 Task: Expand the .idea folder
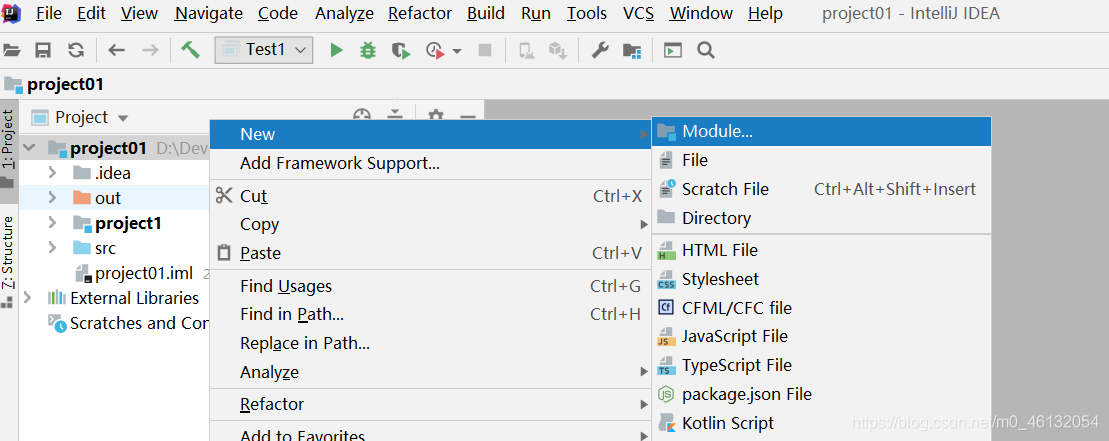click(x=52, y=172)
